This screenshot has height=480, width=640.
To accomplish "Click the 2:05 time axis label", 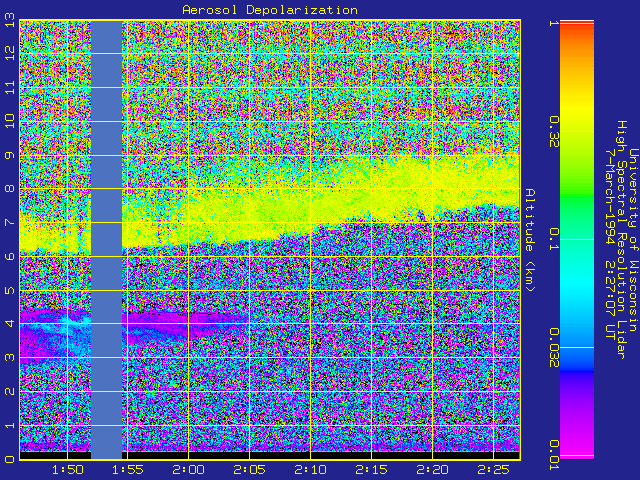I will pos(249,470).
